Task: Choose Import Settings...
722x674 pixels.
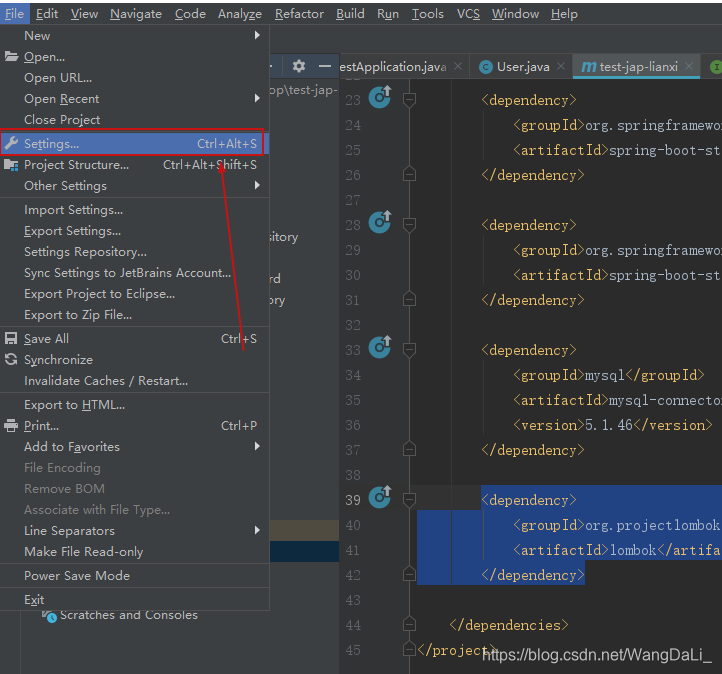Action: [x=134, y=210]
